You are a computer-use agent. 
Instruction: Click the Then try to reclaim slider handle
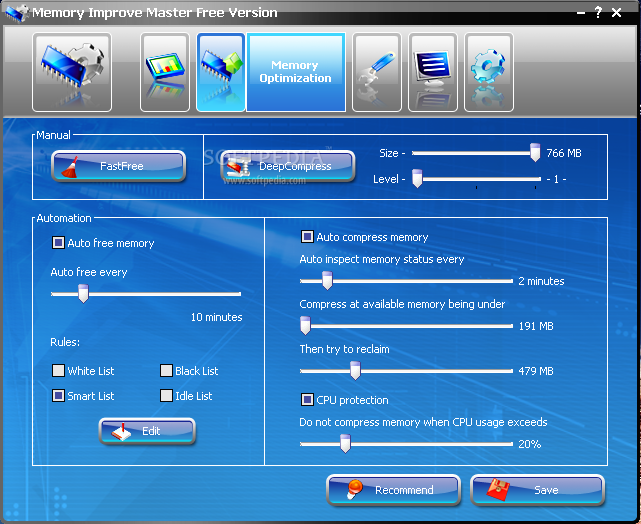click(355, 371)
